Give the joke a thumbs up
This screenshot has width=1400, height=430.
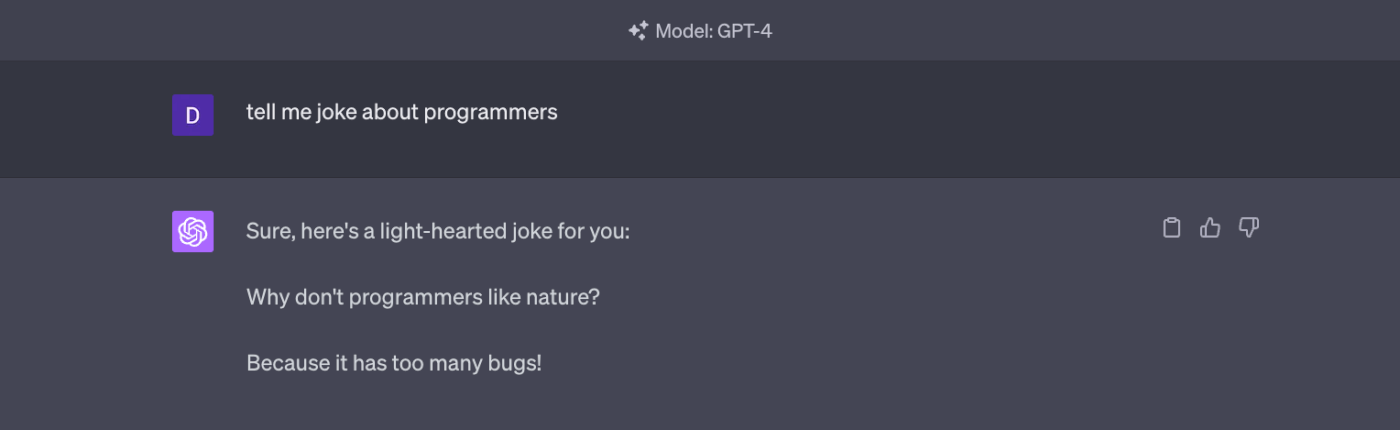coord(1210,228)
